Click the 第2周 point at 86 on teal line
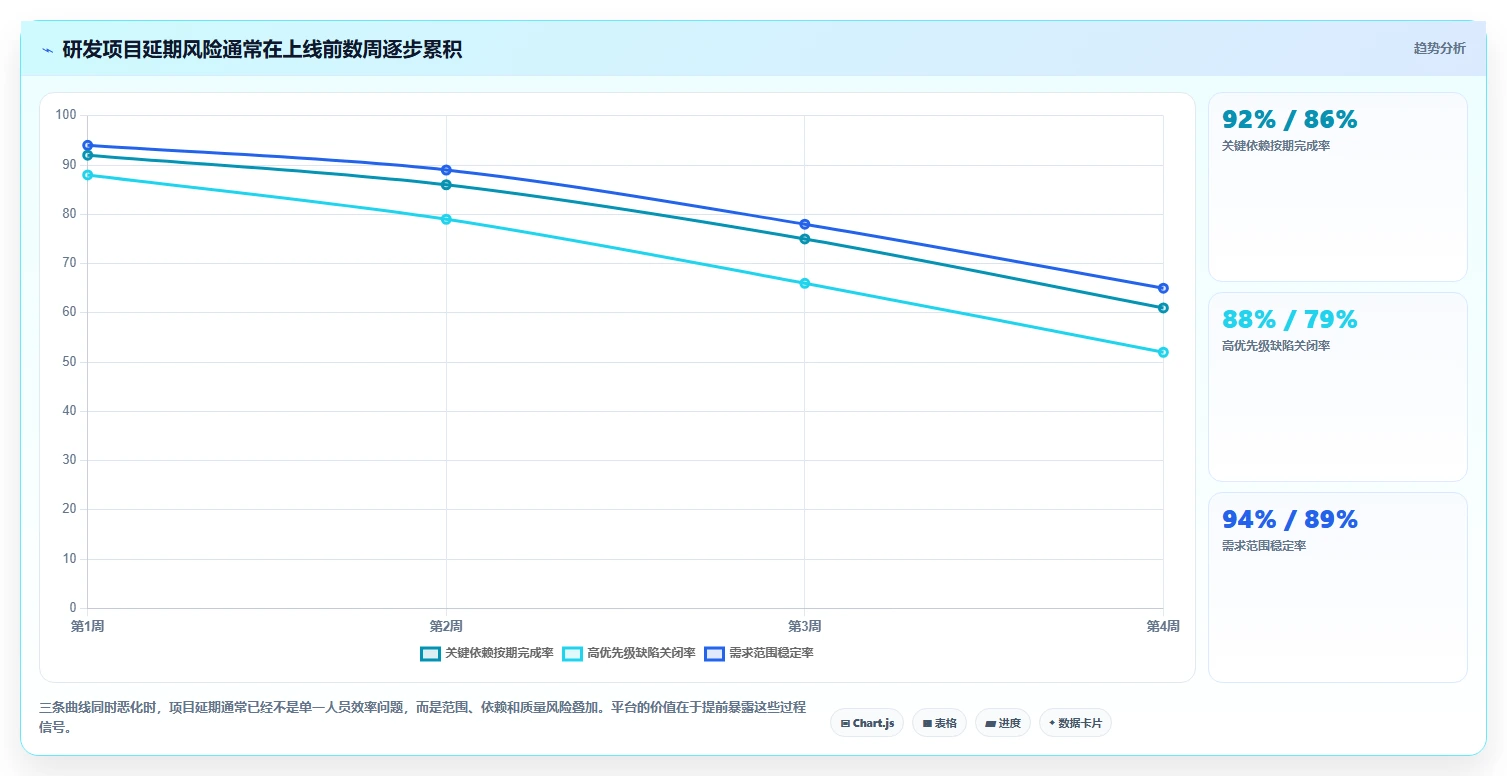This screenshot has width=1507, height=776. pos(446,184)
